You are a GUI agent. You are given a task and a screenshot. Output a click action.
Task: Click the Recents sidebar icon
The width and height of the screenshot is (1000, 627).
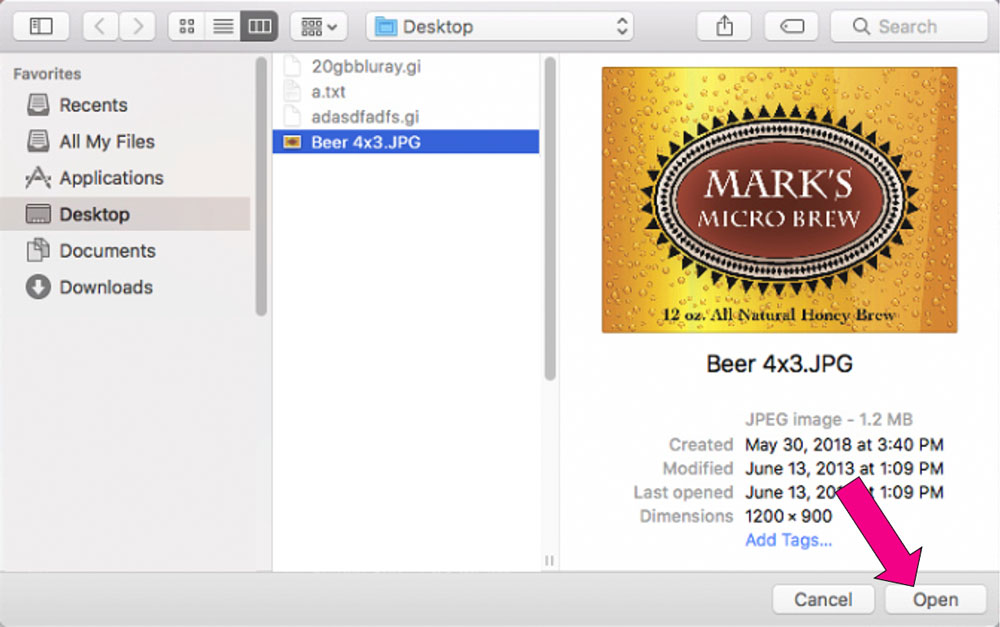pos(38,105)
